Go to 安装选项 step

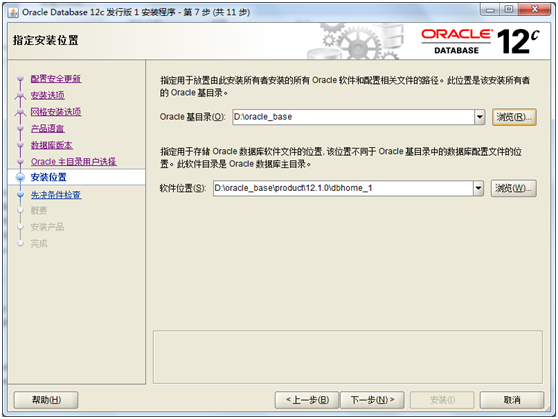tap(47, 95)
